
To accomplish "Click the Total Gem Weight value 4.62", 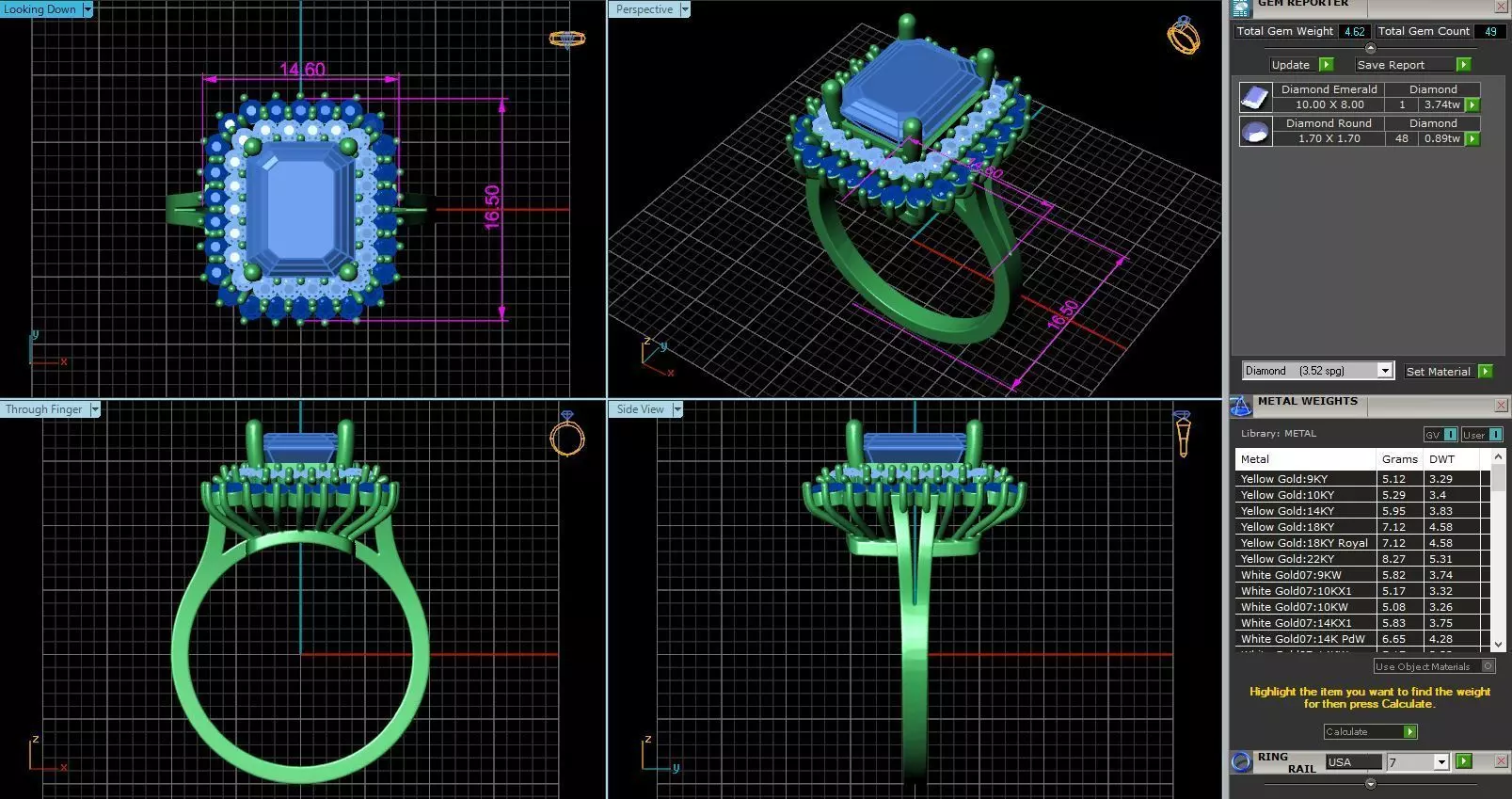I will [1354, 31].
